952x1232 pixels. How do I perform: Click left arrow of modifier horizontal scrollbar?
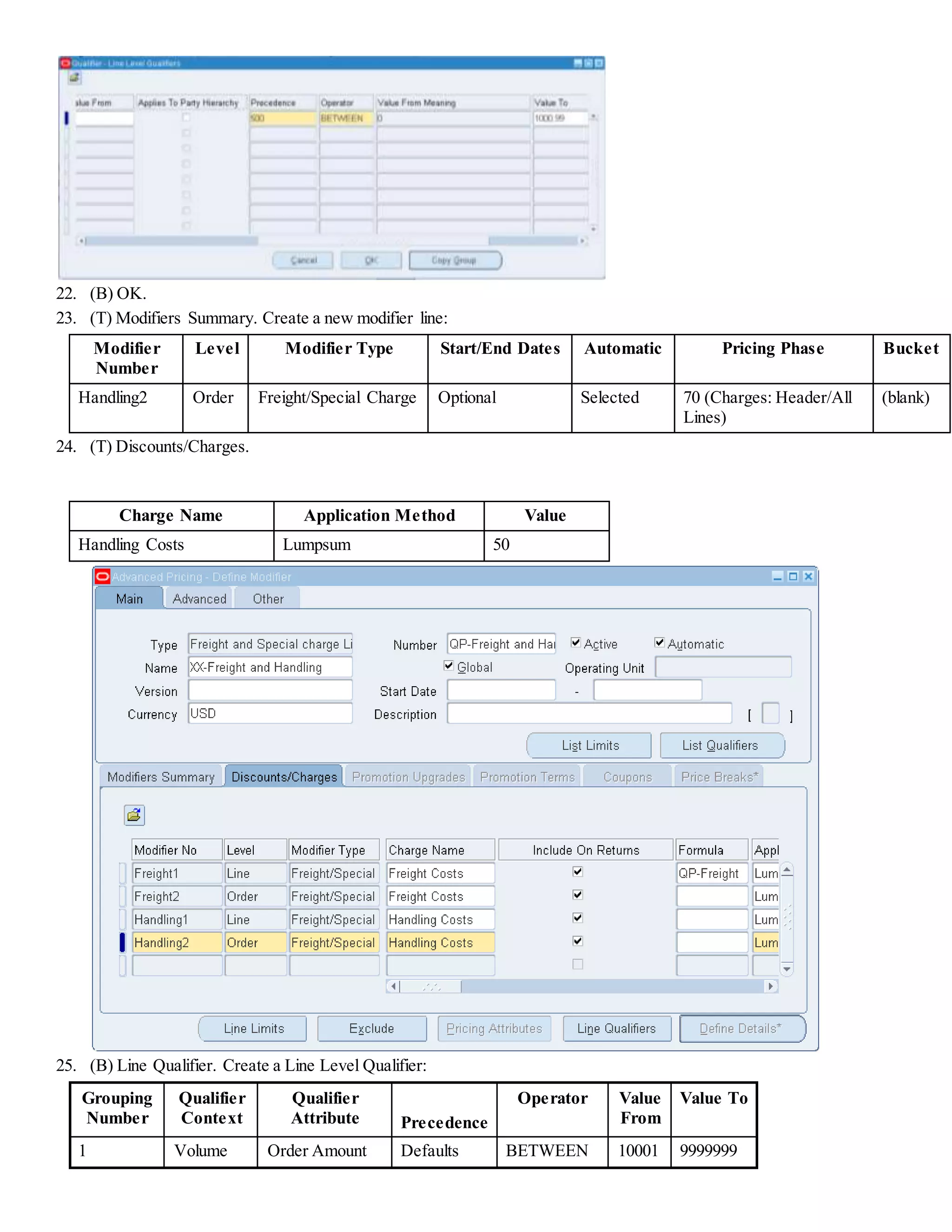coord(394,986)
